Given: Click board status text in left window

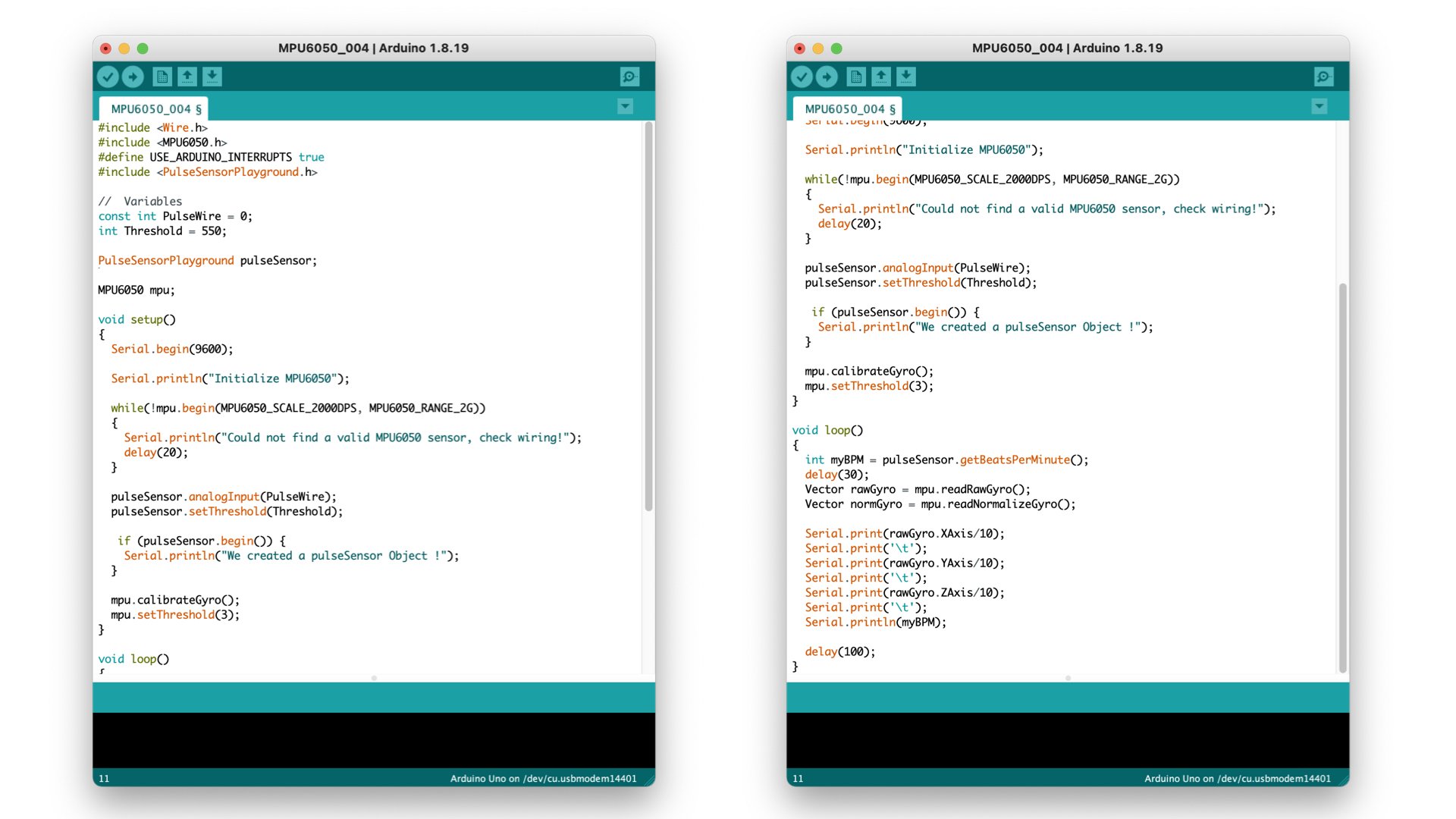Looking at the screenshot, I should [544, 779].
